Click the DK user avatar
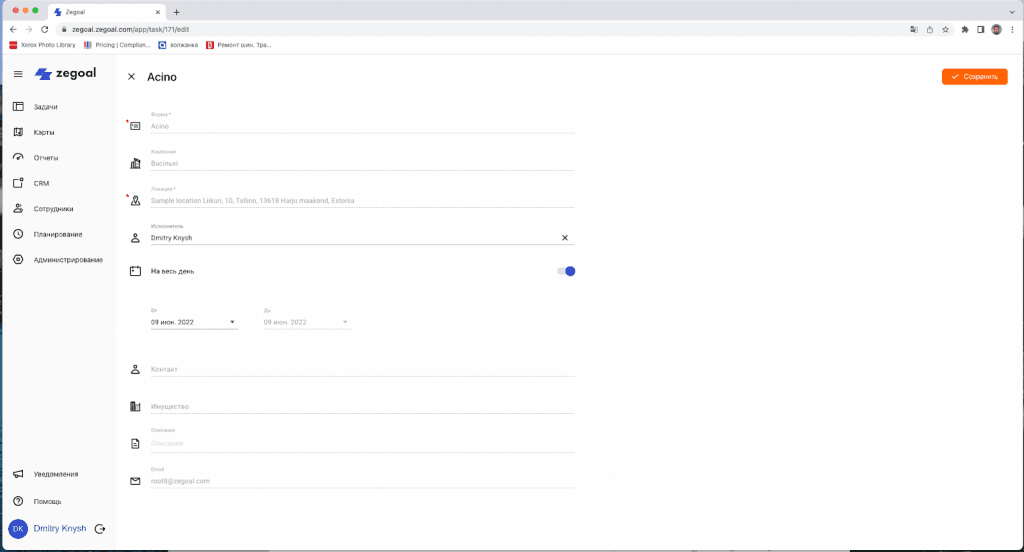The width and height of the screenshot is (1024, 552). [x=18, y=529]
